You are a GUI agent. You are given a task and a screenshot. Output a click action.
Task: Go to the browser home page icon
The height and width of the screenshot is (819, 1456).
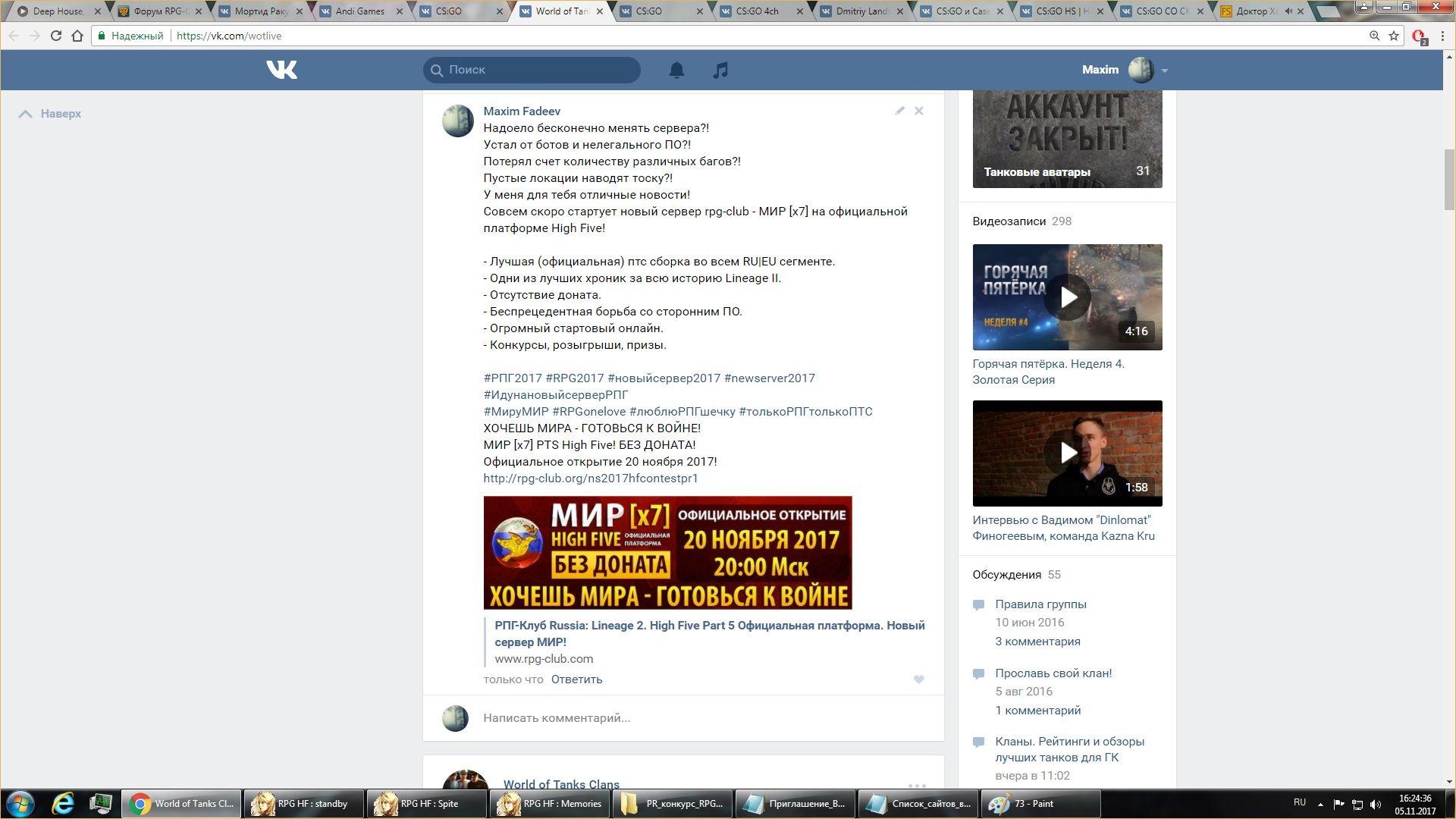click(x=77, y=36)
